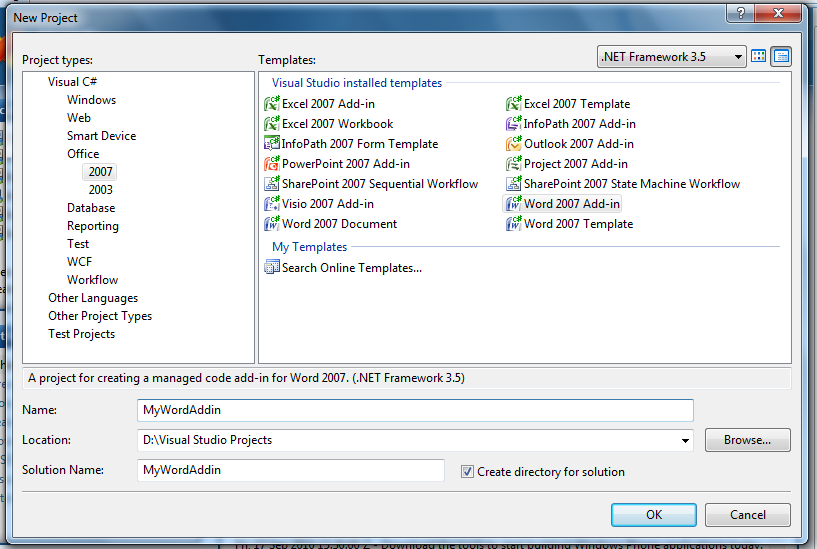Select the Word 2007 Template icon
Viewport: 817px width, 549px height.
point(513,223)
